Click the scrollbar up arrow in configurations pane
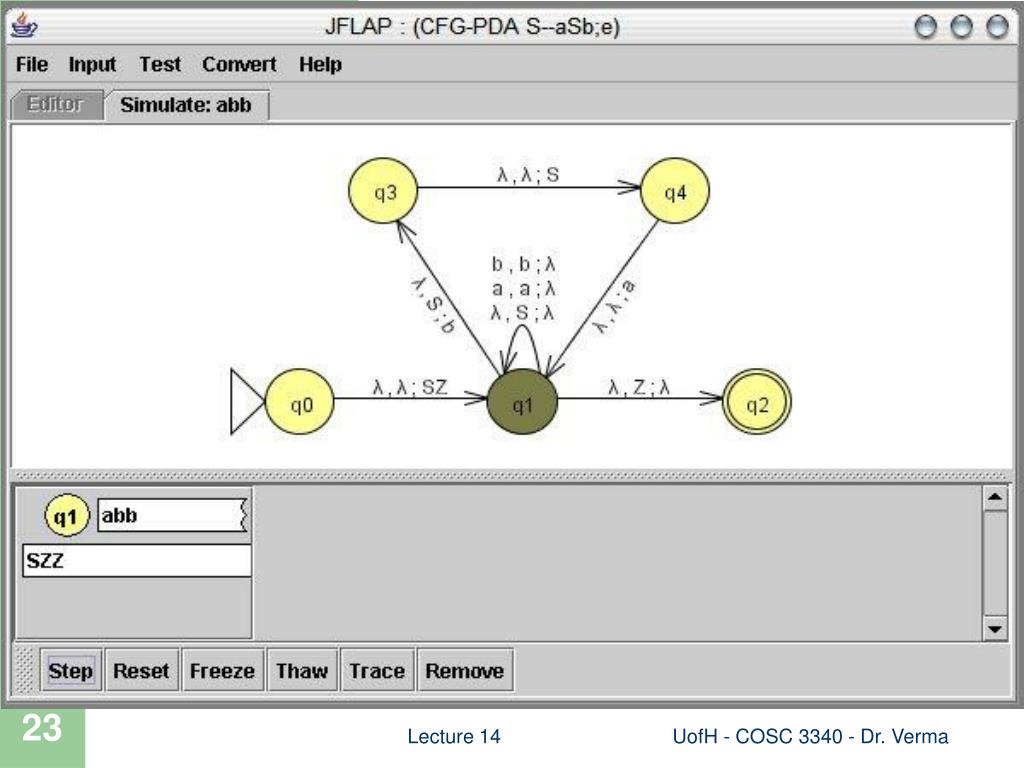The image size is (1024, 768). [995, 498]
